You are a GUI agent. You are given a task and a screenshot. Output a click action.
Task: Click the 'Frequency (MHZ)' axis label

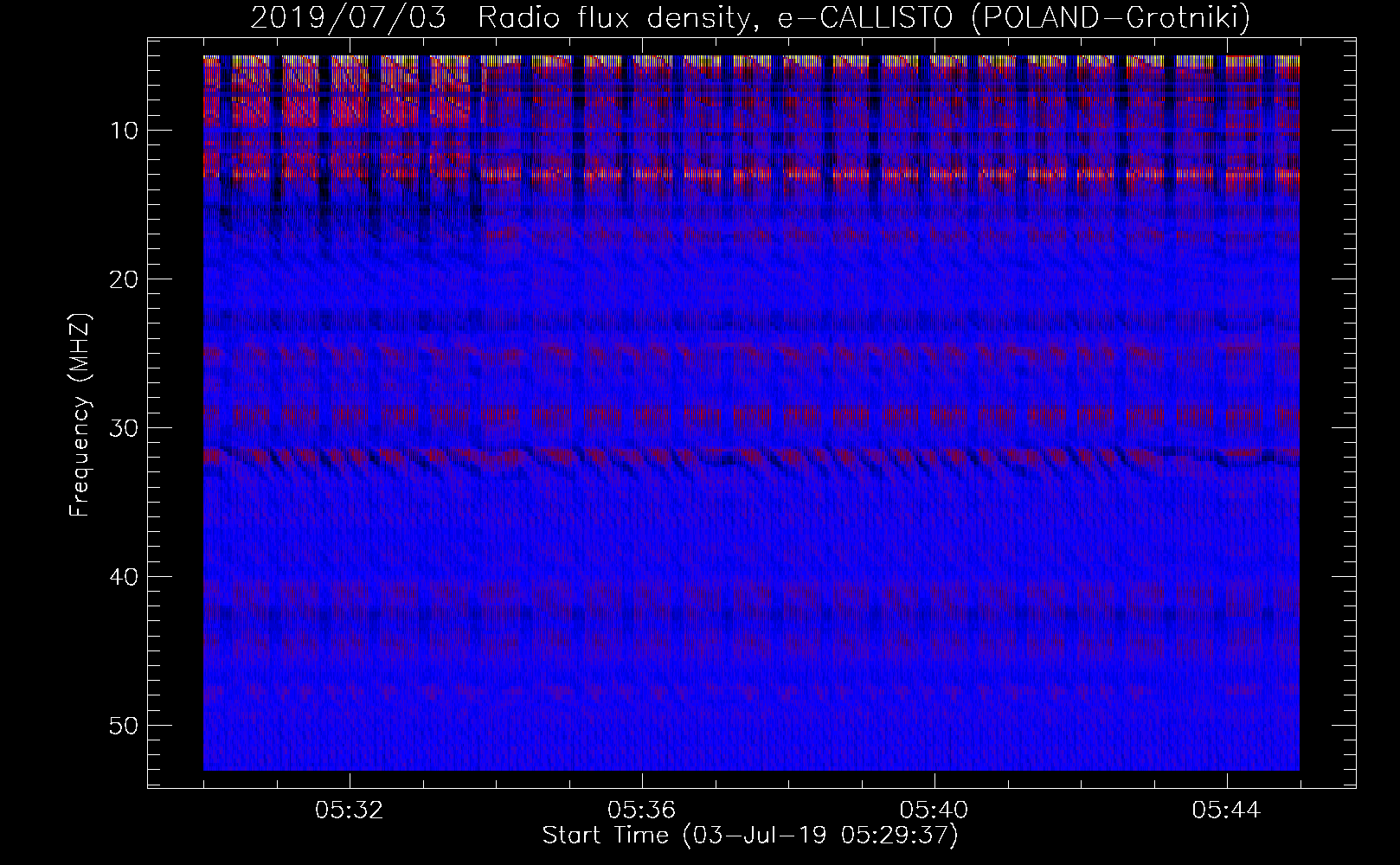pyautogui.click(x=80, y=414)
